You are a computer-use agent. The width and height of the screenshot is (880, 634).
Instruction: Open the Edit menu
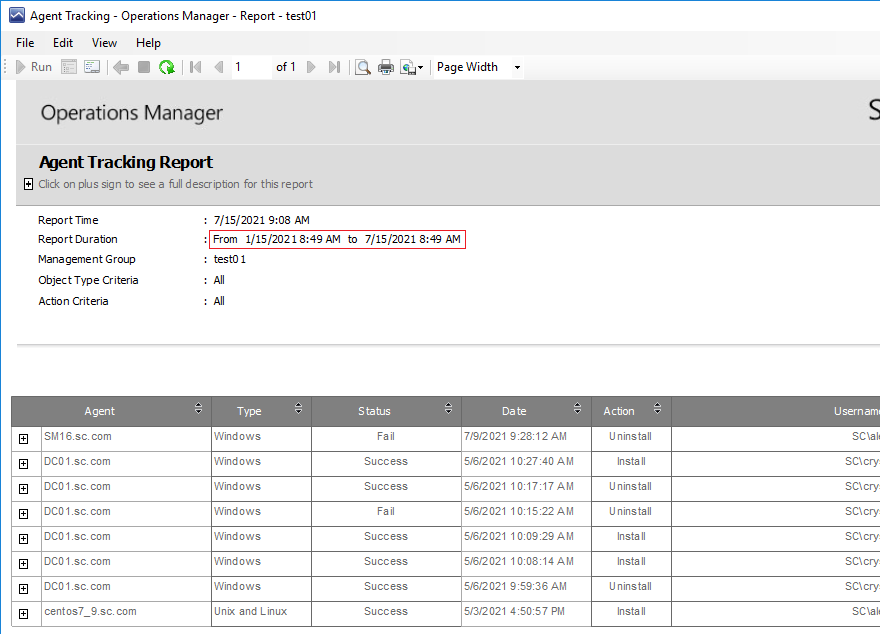(63, 43)
